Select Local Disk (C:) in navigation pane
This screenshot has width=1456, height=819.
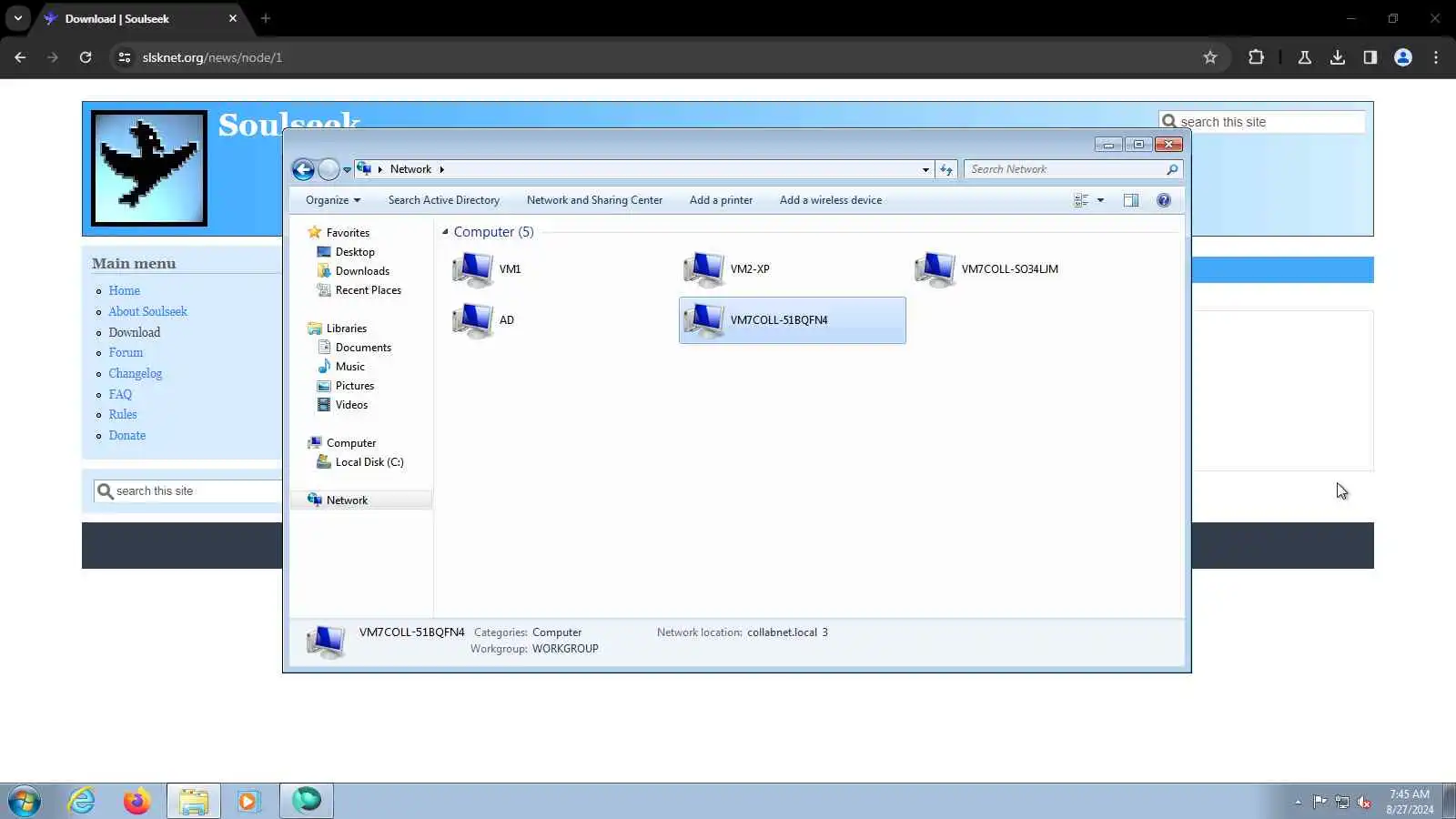pos(369,462)
